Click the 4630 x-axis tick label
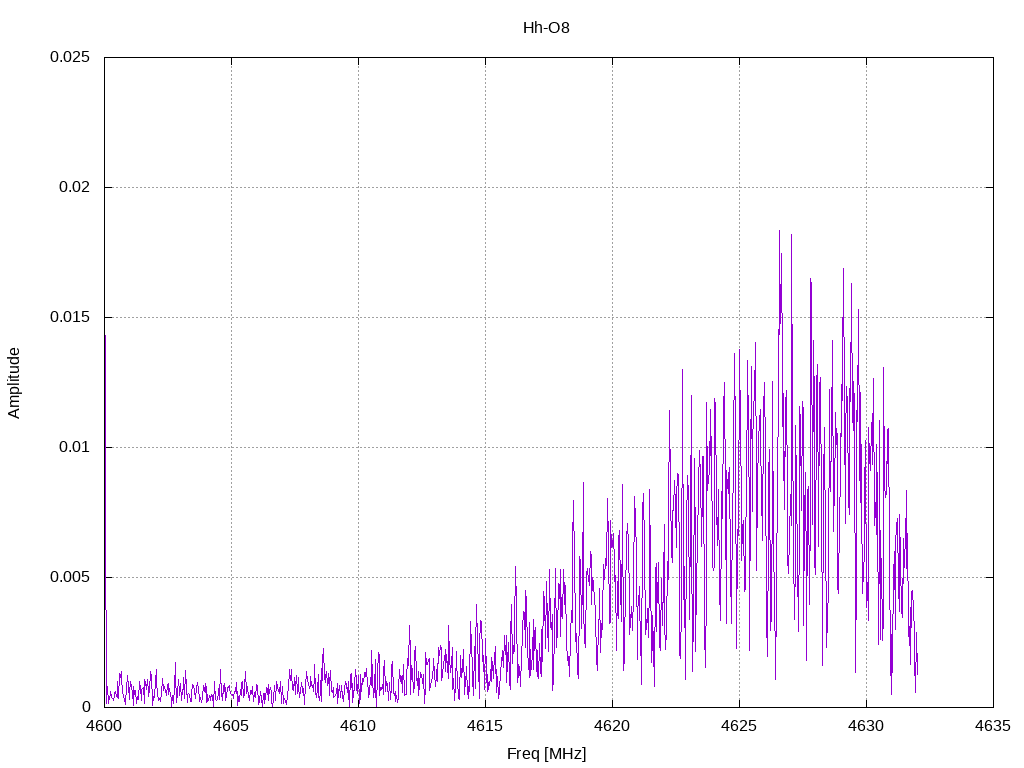Image resolution: width=1024 pixels, height=768 pixels. pyautogui.click(x=867, y=726)
